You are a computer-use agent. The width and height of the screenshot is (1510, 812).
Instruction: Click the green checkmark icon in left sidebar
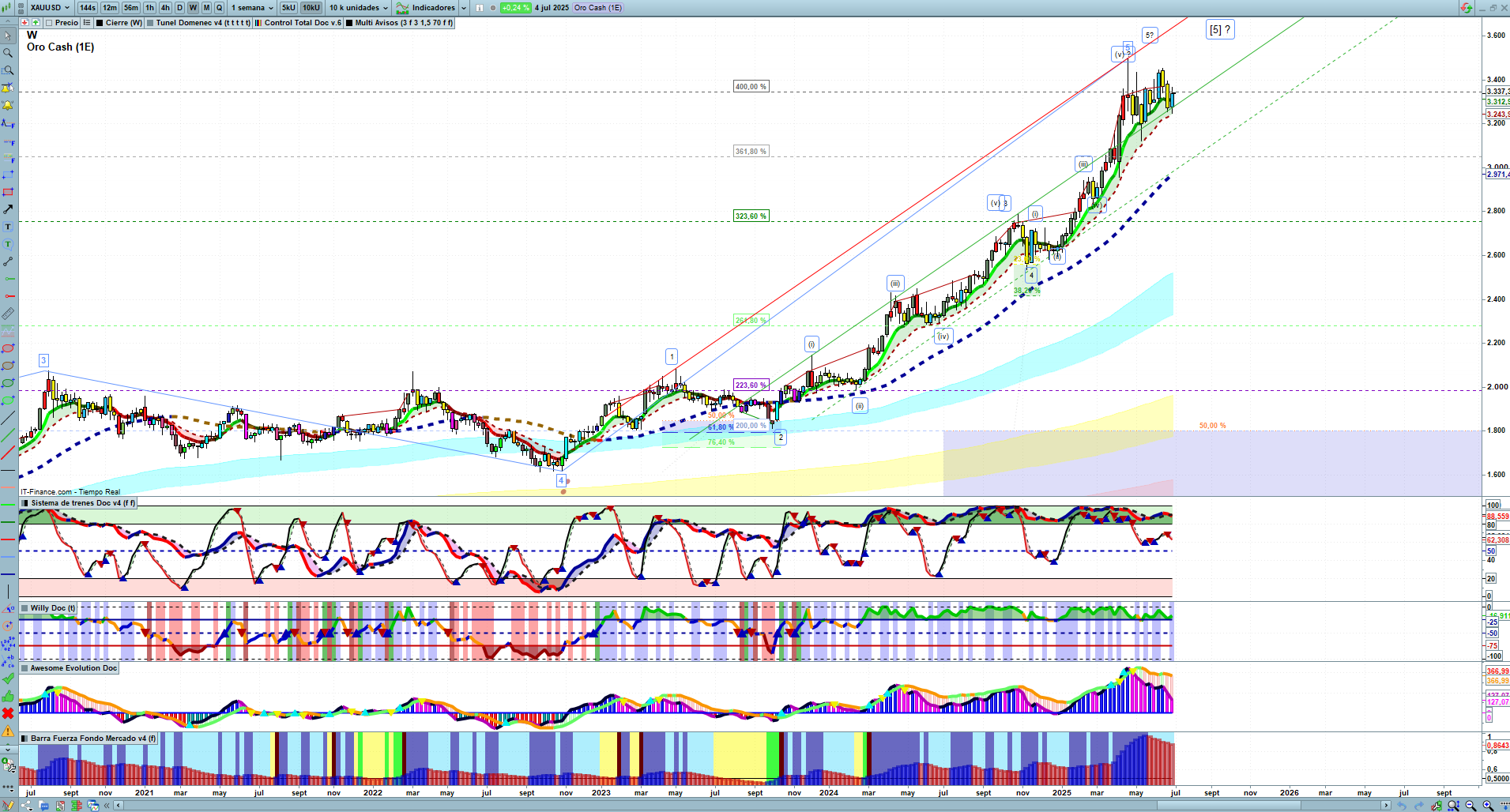click(x=8, y=678)
